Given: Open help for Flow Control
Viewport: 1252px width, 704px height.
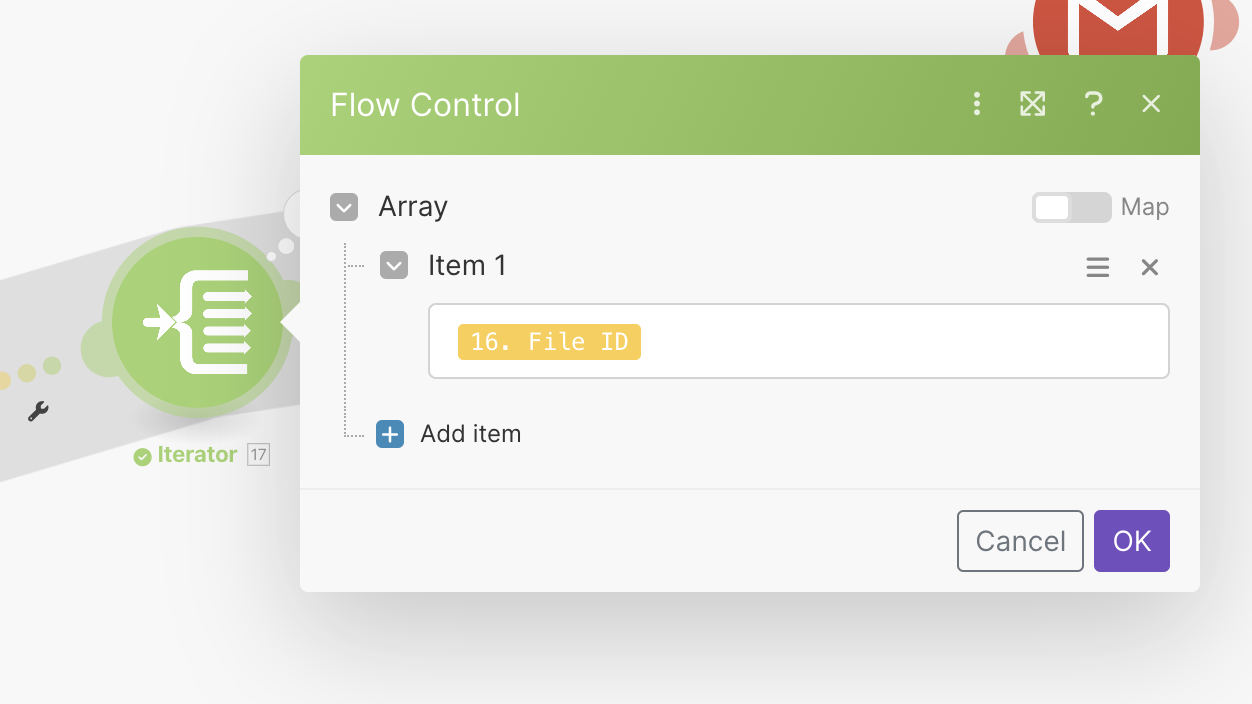Looking at the screenshot, I should 1093,104.
